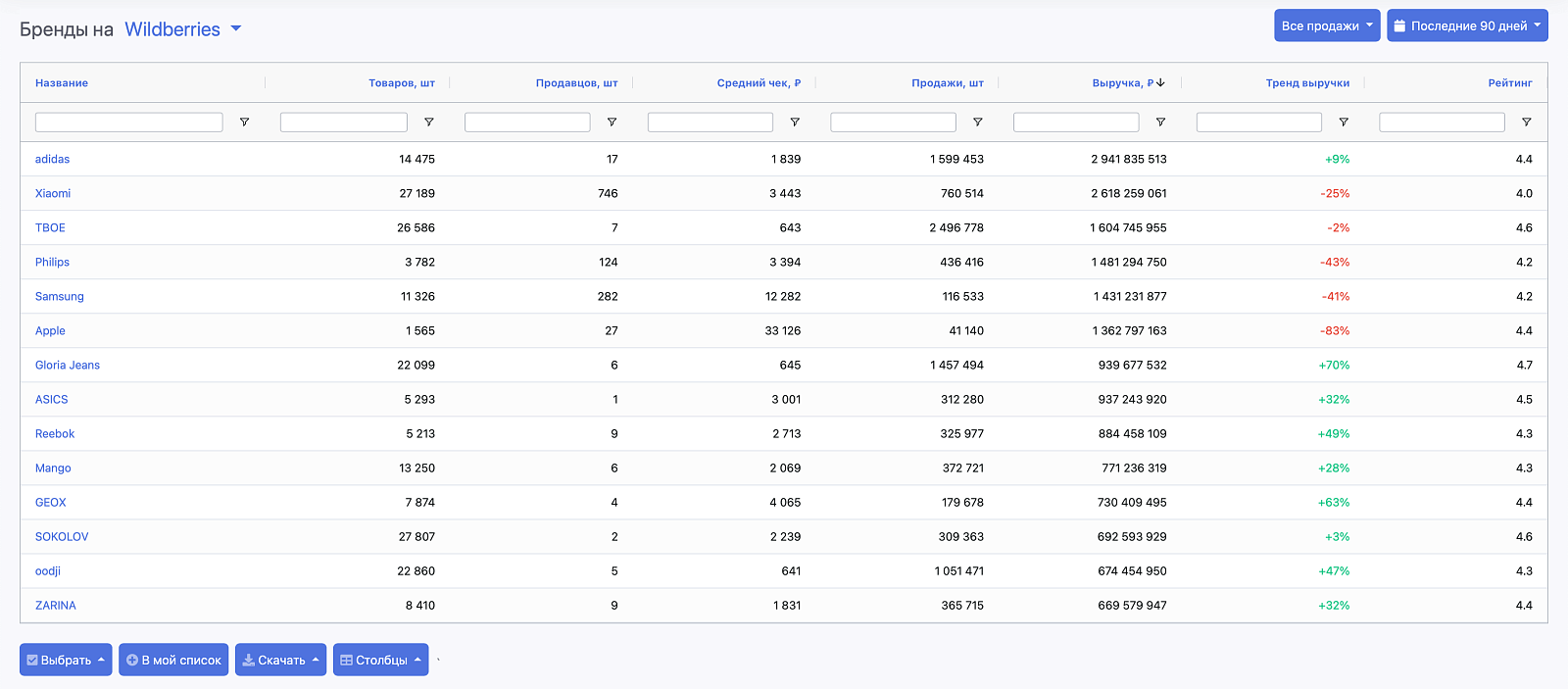The height and width of the screenshot is (689, 1568).
Task: Open the SOKOLOV brand link
Action: [62, 536]
